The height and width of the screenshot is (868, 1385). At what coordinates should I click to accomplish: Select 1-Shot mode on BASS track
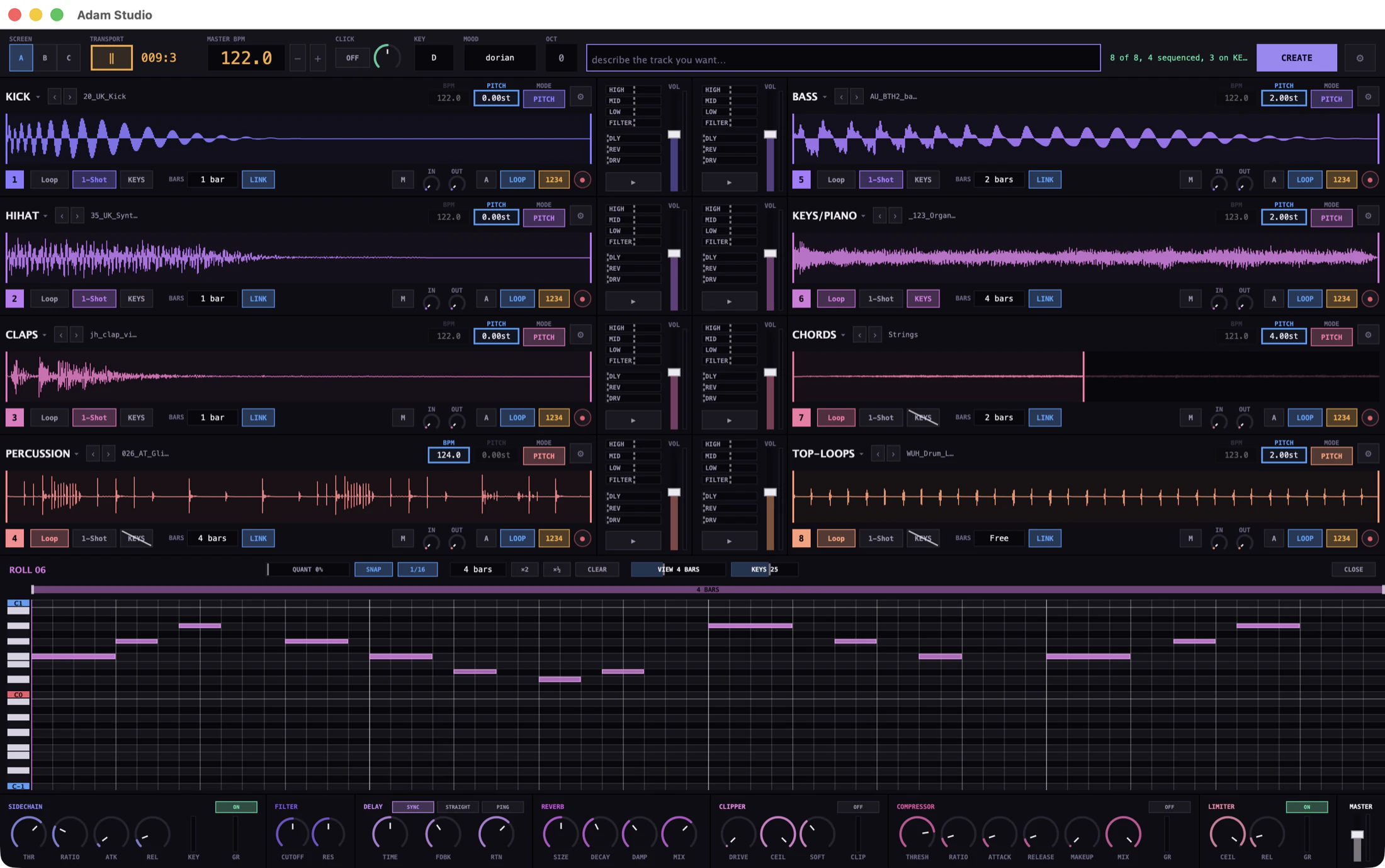pyautogui.click(x=881, y=180)
